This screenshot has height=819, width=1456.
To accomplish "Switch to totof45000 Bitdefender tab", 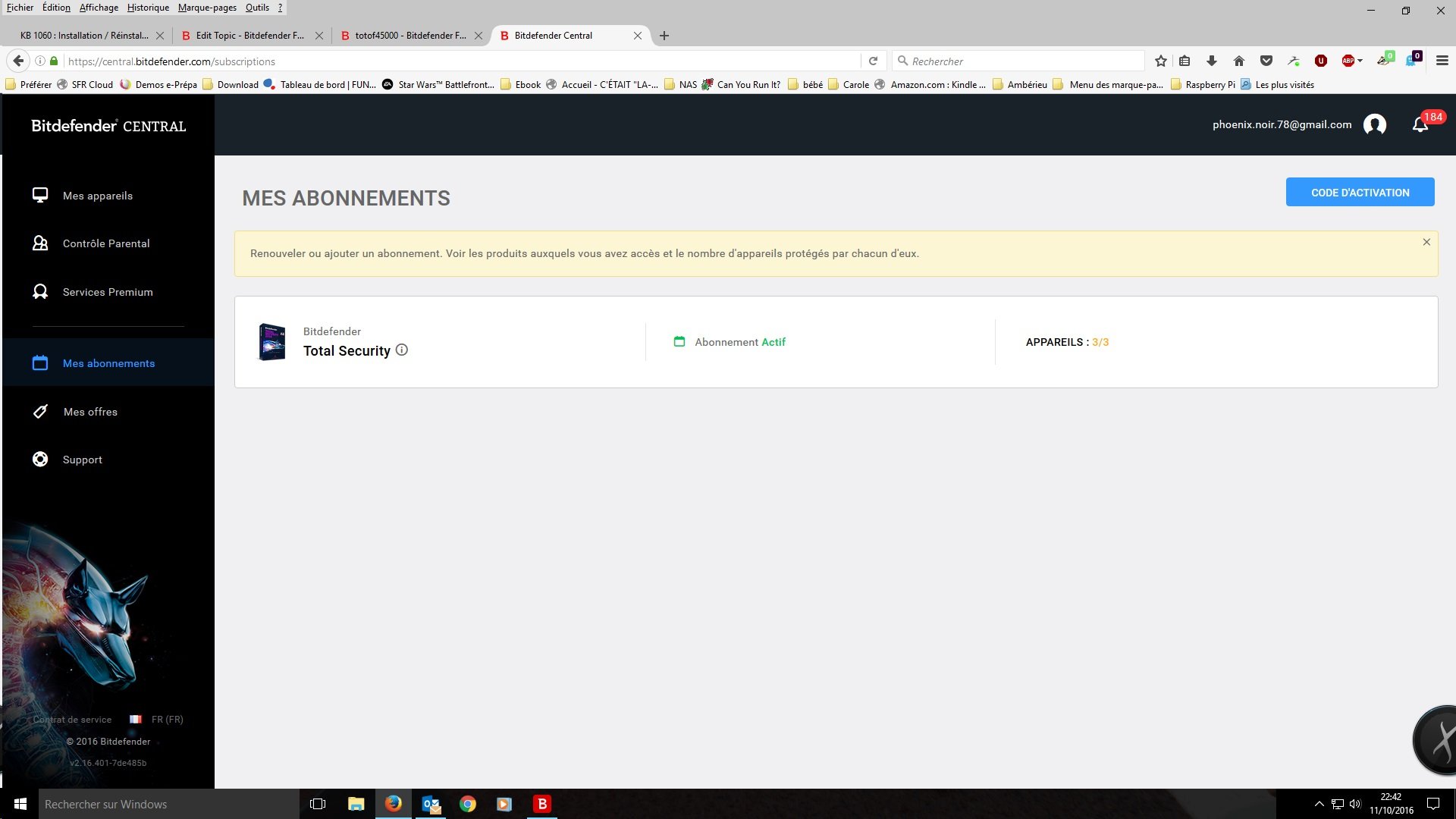I will [410, 36].
